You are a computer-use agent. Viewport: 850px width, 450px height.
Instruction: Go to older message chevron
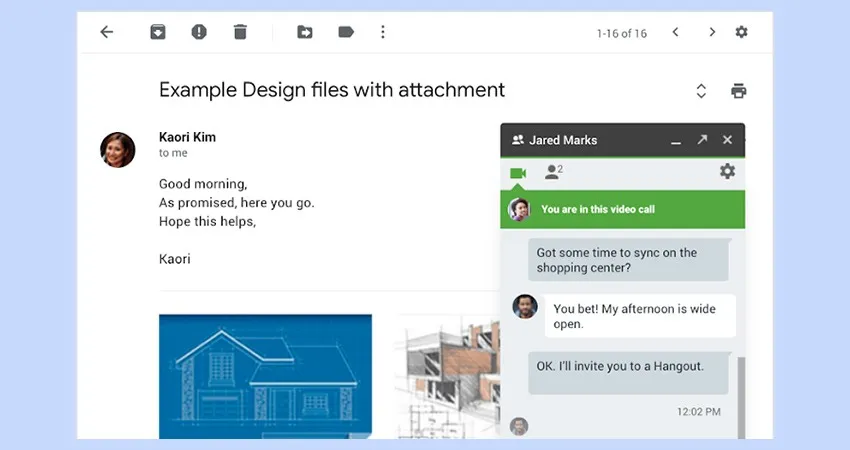coord(712,32)
